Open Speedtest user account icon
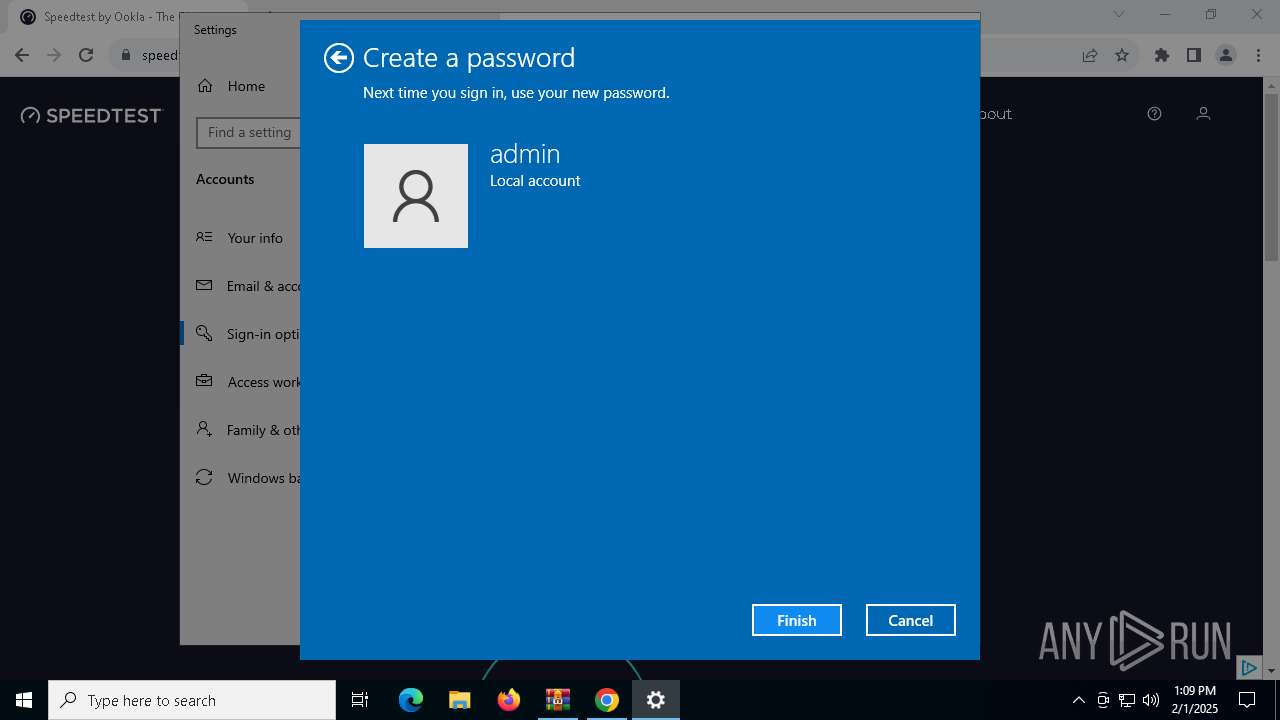The height and width of the screenshot is (720, 1280). point(1203,114)
